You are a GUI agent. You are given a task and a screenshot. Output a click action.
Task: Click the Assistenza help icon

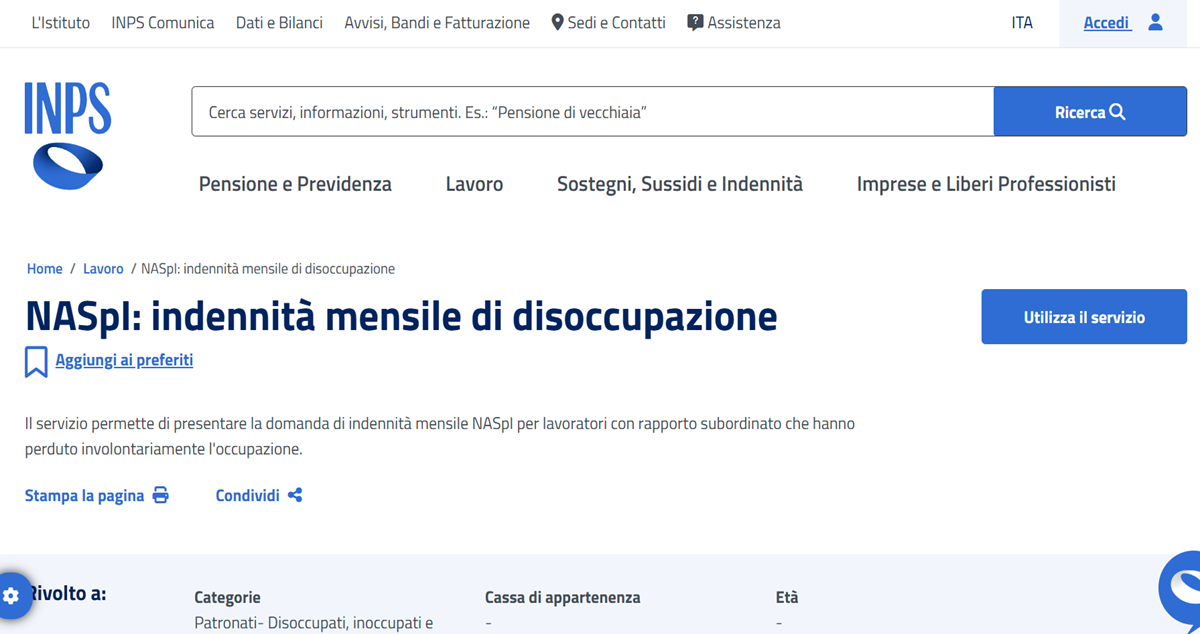pyautogui.click(x=695, y=22)
